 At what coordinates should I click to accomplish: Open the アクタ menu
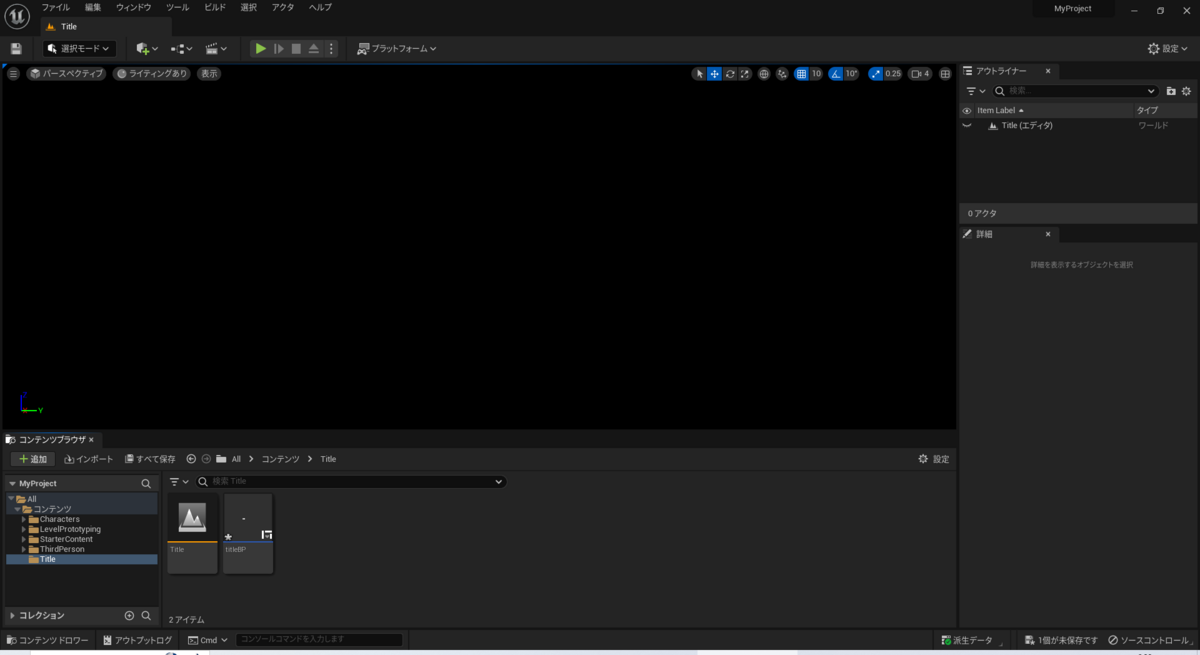pyautogui.click(x=283, y=7)
